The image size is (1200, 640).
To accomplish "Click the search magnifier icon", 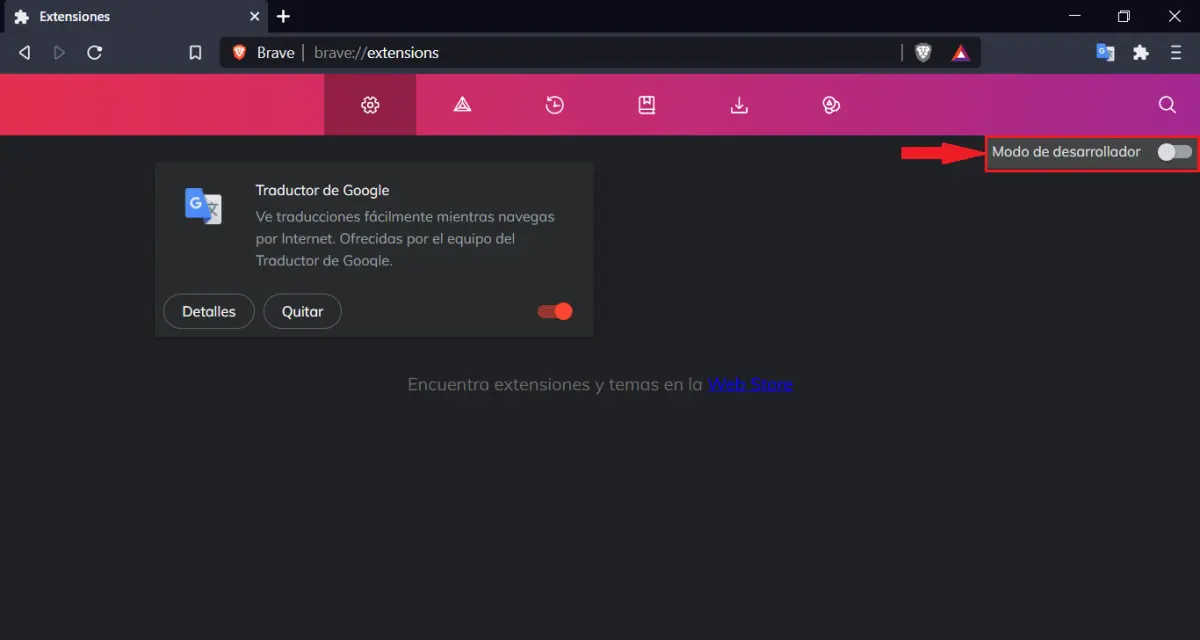I will coord(1167,105).
